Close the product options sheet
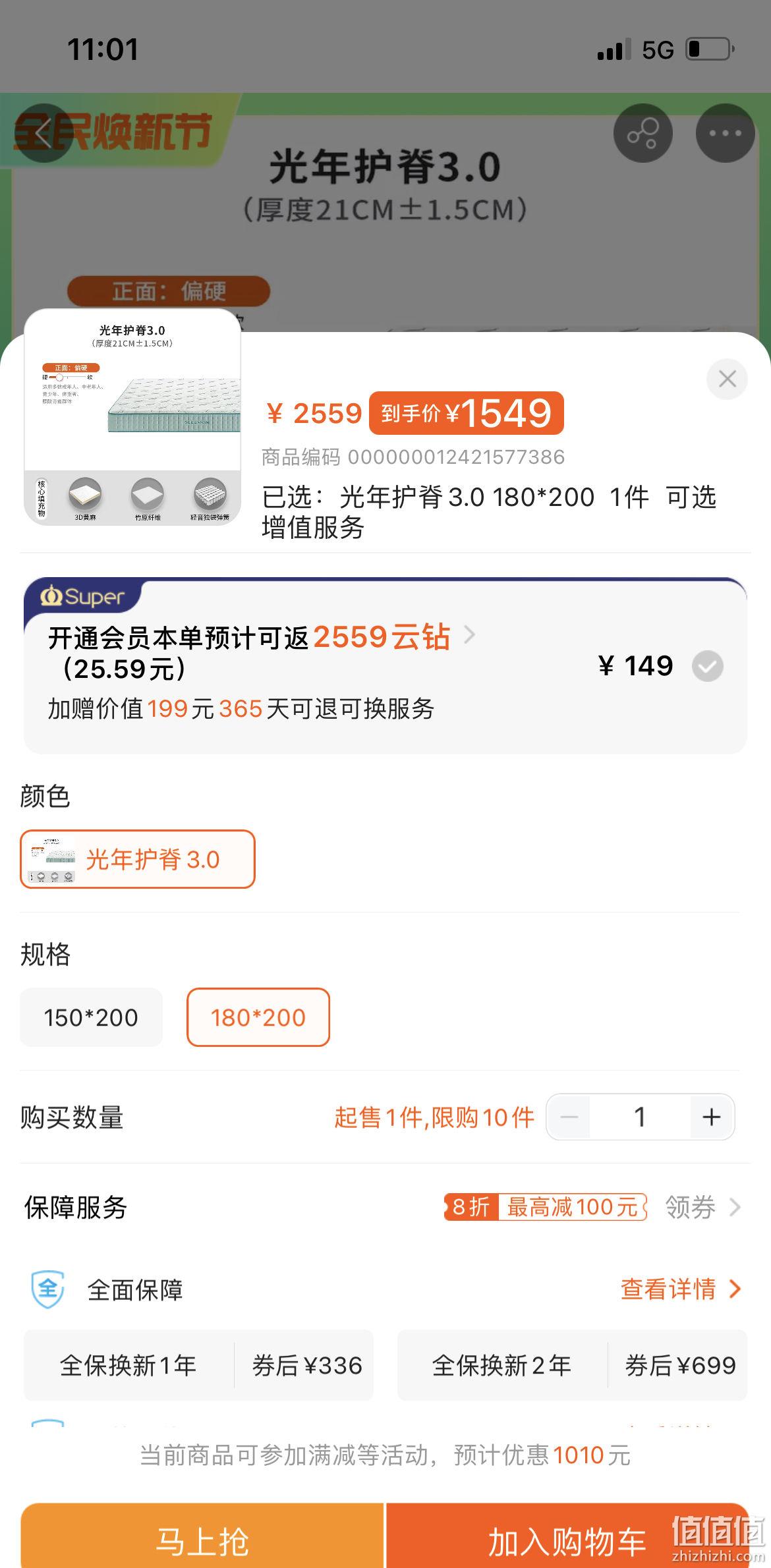Viewport: 771px width, 1568px height. (727, 379)
